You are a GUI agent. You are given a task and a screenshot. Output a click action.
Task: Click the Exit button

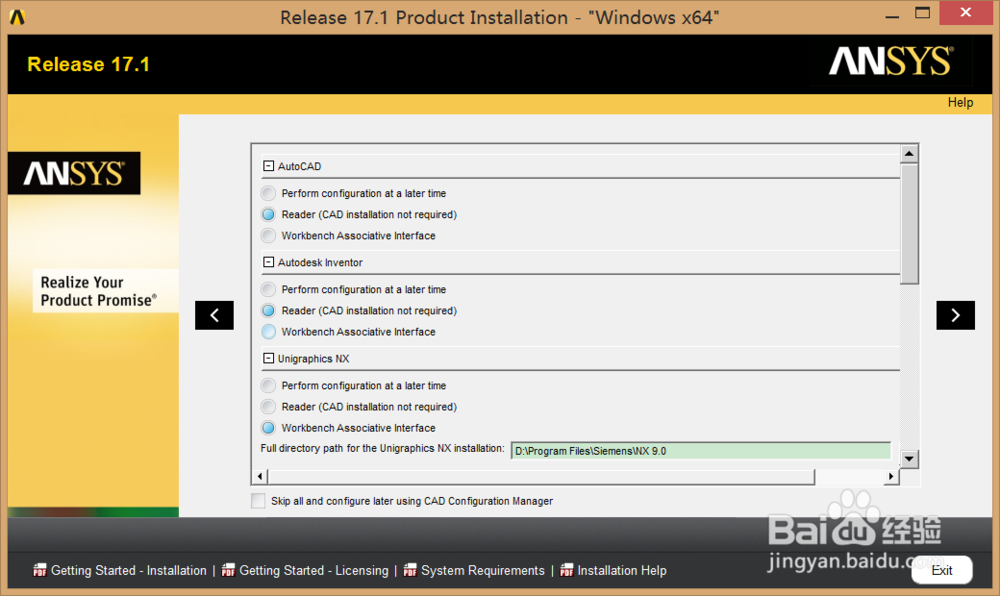942,570
